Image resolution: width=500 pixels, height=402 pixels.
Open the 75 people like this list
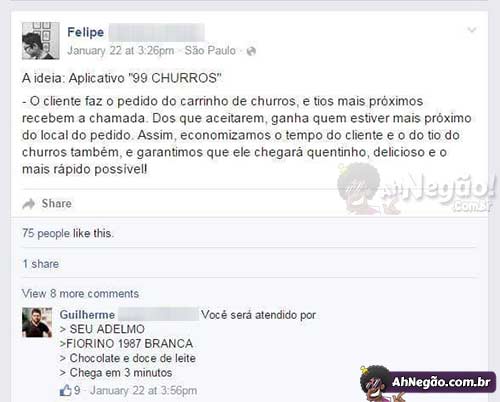(x=68, y=233)
